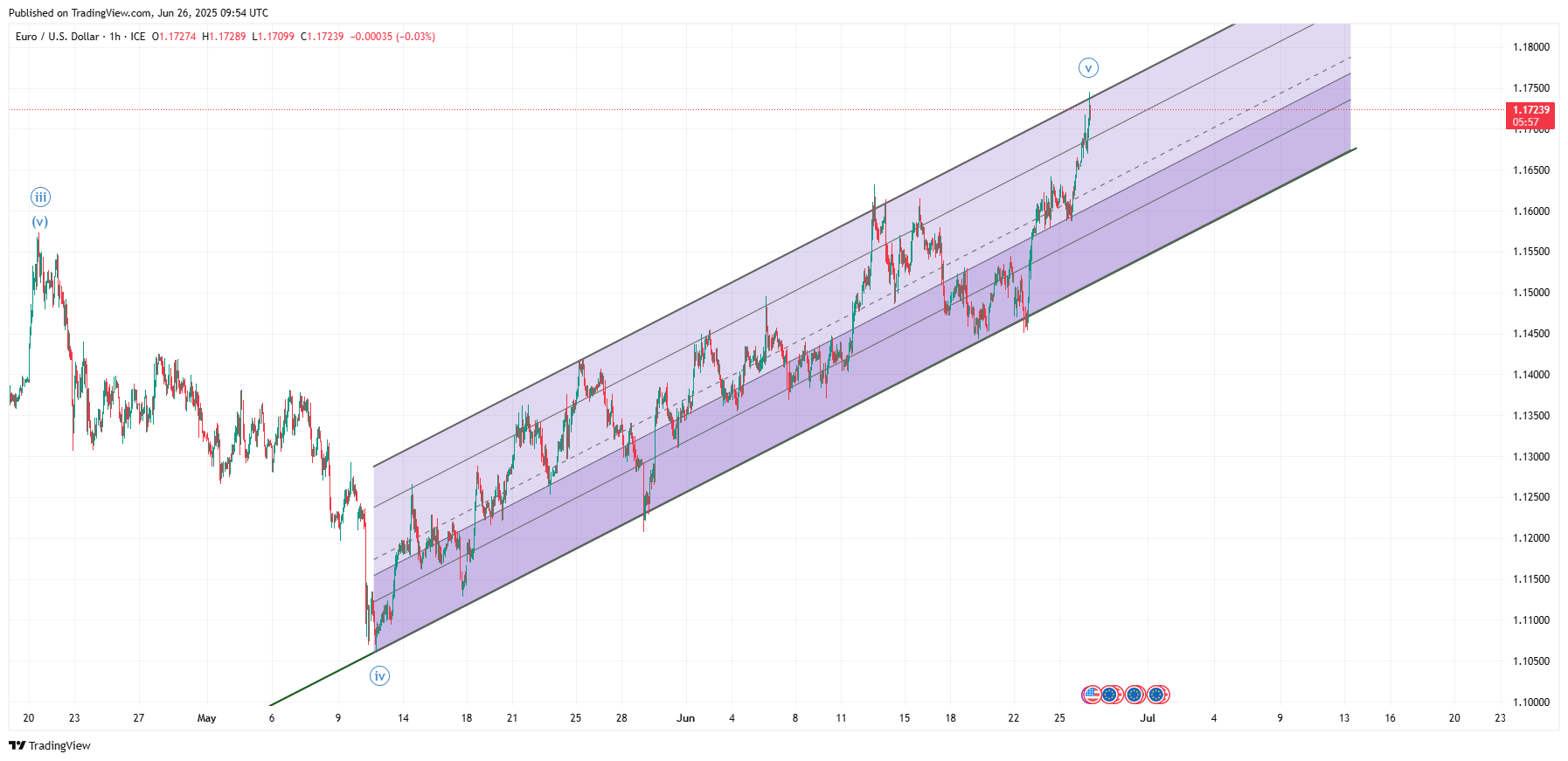Click the 16 date label on time axis
This screenshot has width=1568, height=761.
1390,718
